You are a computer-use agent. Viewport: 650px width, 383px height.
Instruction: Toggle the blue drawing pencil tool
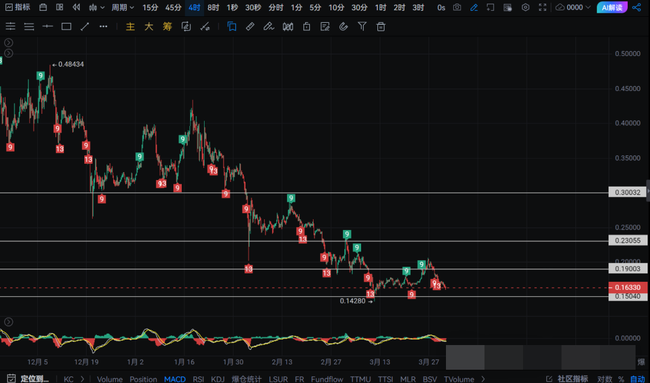click(x=474, y=7)
